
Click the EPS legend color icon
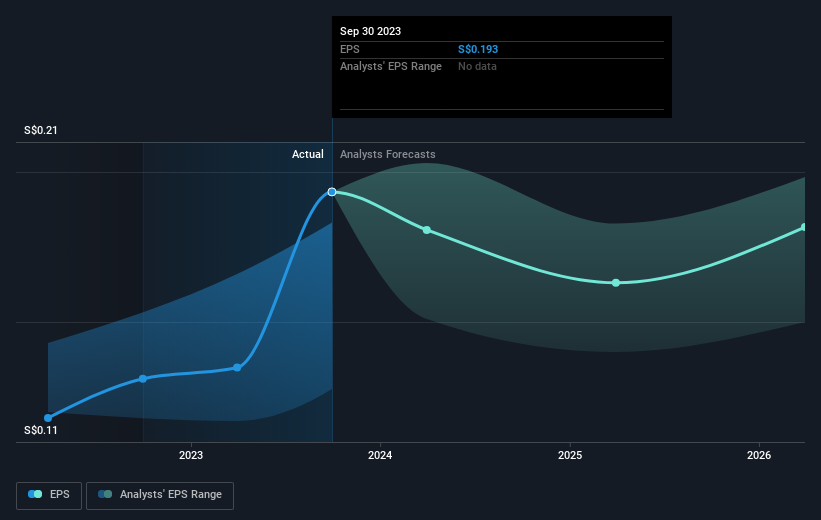(x=35, y=494)
